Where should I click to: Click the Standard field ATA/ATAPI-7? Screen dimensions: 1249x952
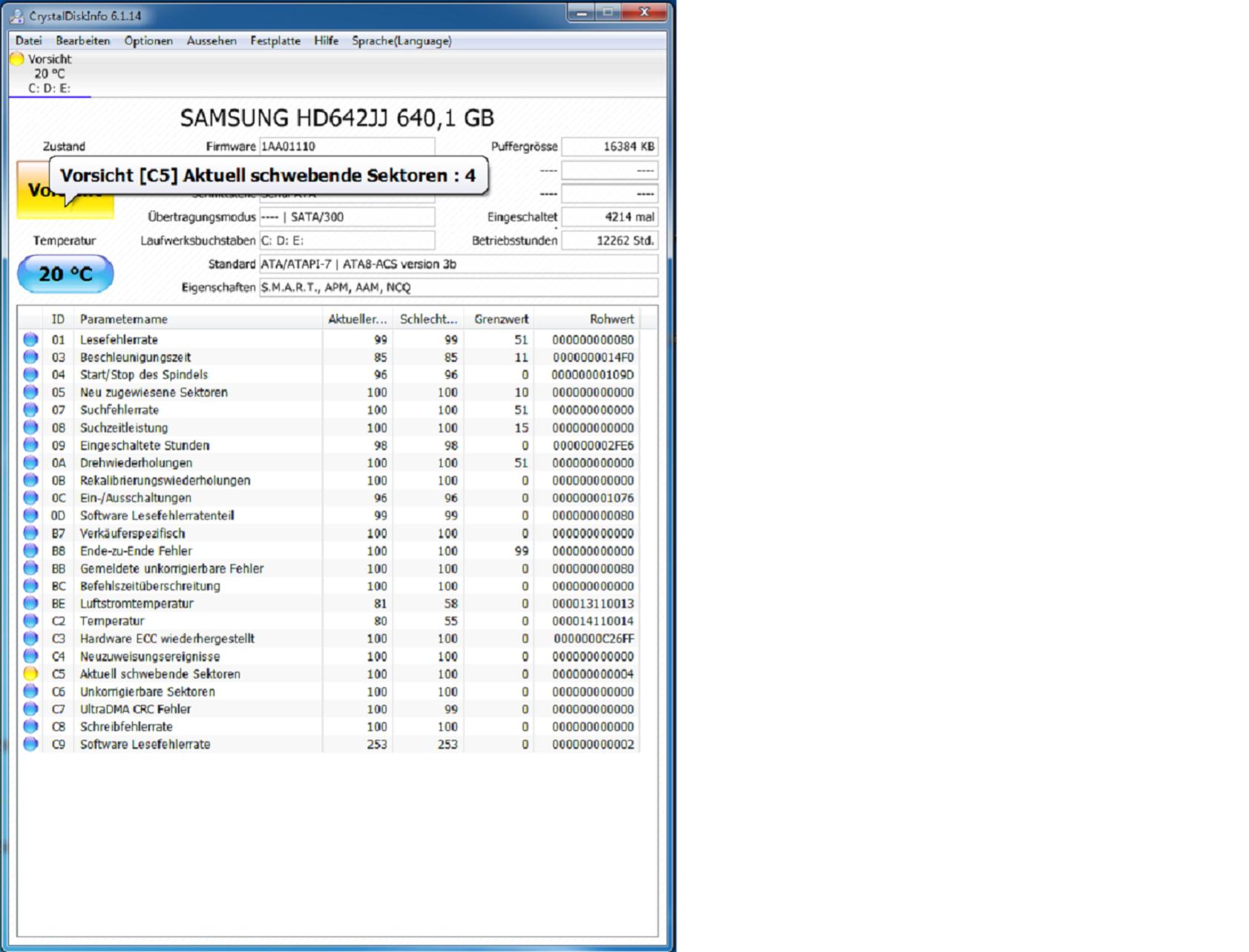point(458,264)
